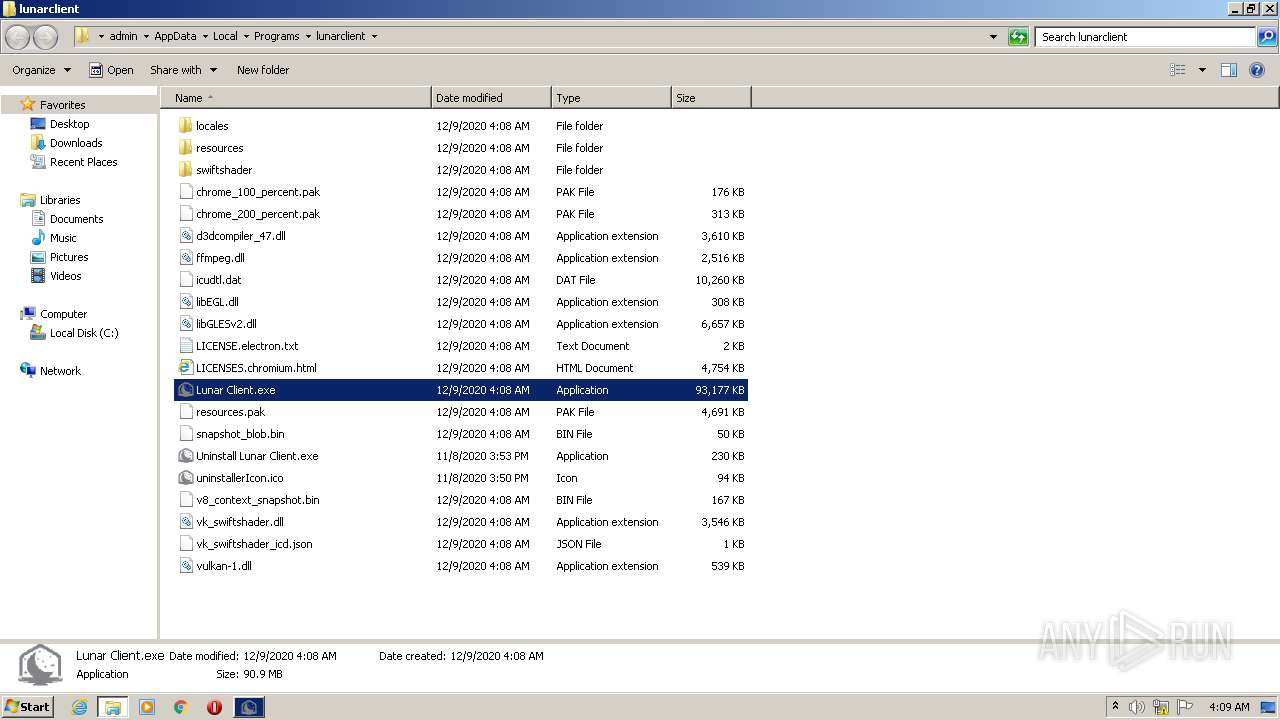1280x720 pixels.
Task: Open Music library in navigation pane
Action: [x=63, y=238]
